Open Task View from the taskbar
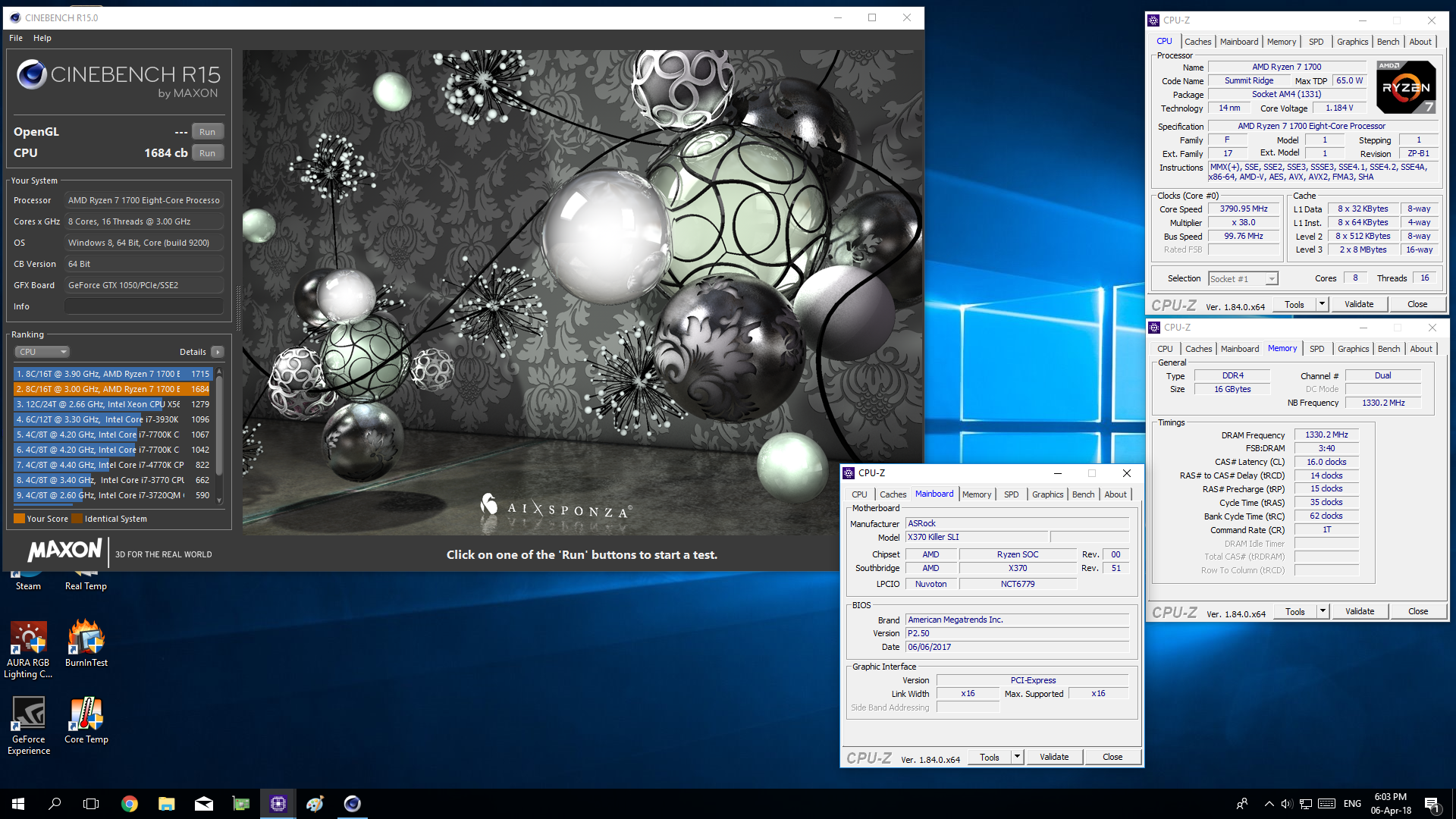This screenshot has height=819, width=1456. pos(91,804)
